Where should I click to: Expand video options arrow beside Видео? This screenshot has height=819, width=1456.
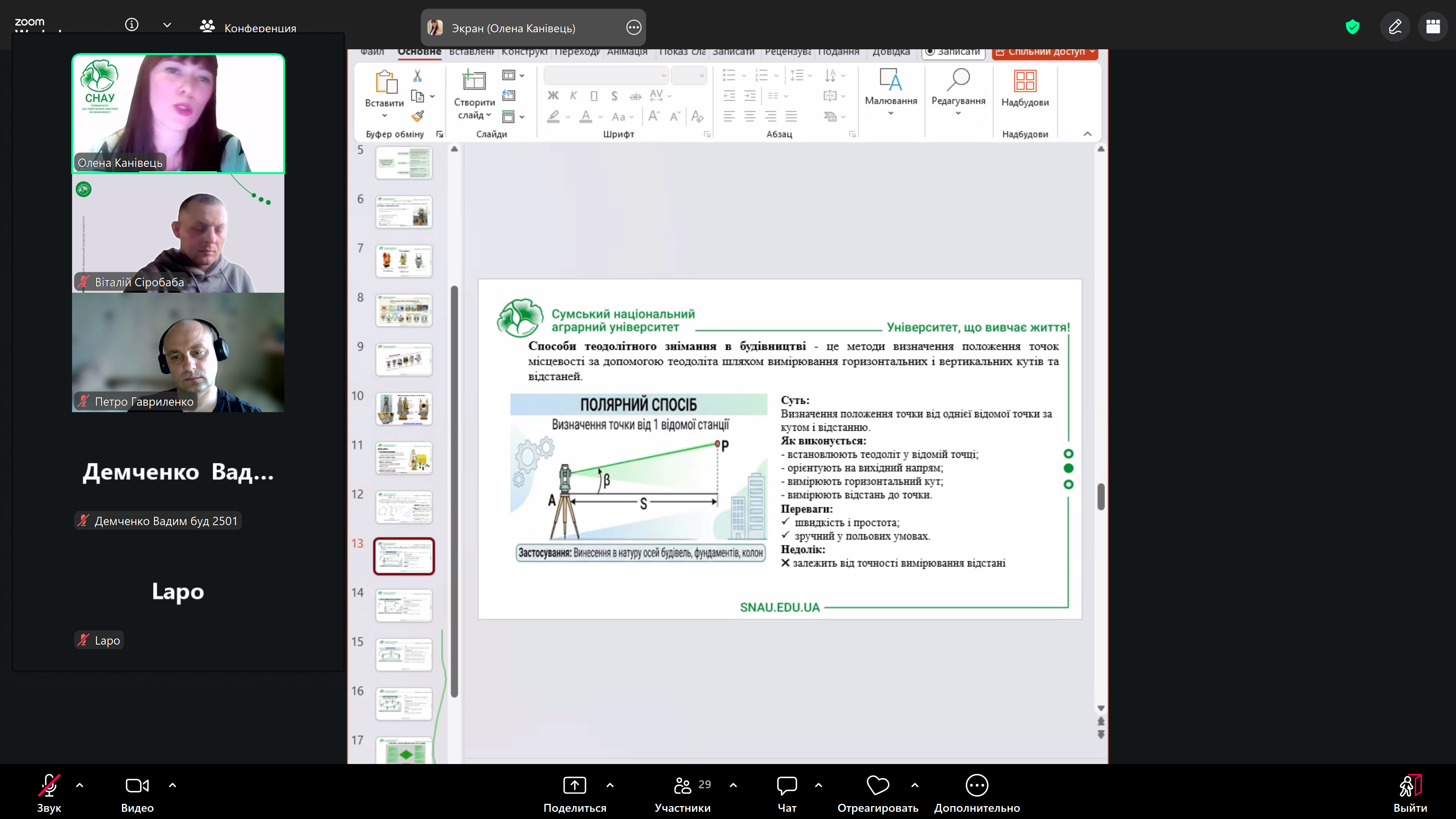(x=173, y=785)
